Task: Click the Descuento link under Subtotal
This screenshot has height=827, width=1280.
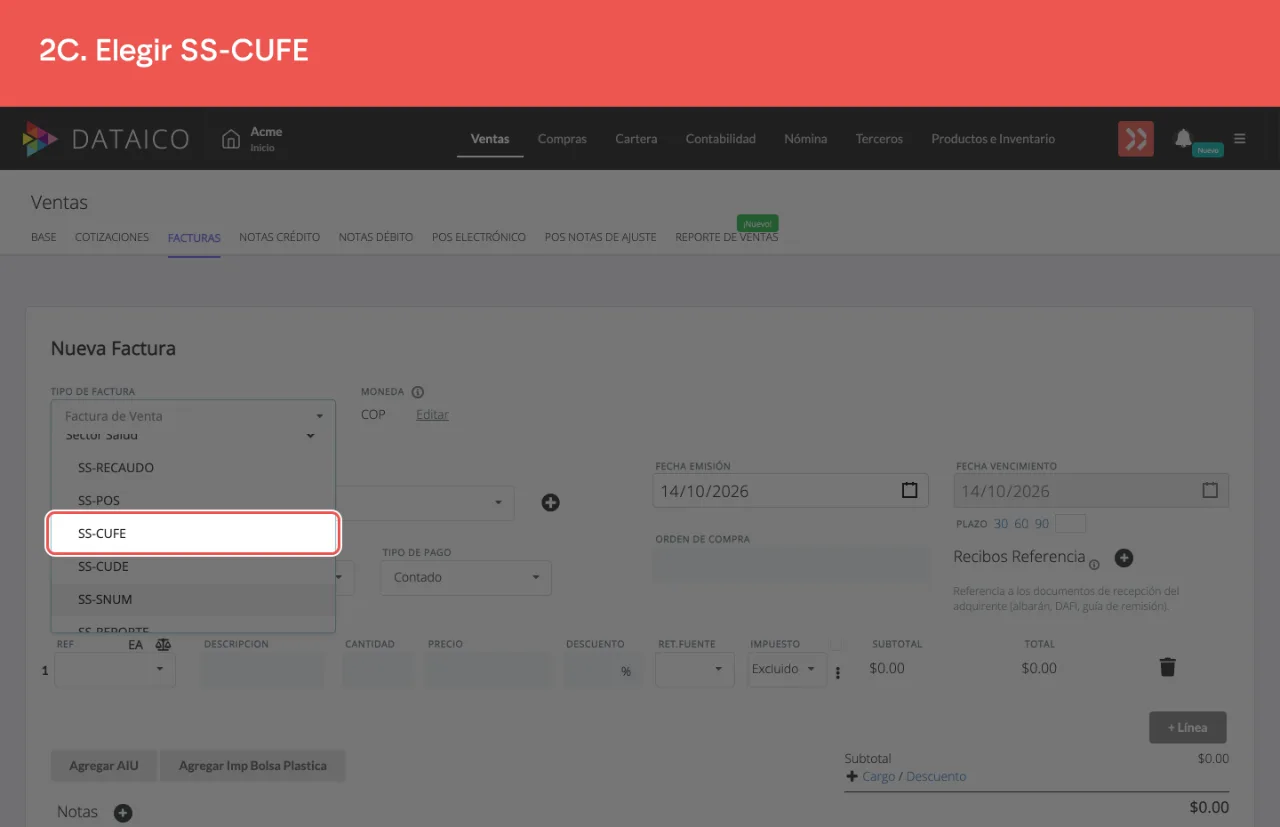Action: [x=936, y=777]
